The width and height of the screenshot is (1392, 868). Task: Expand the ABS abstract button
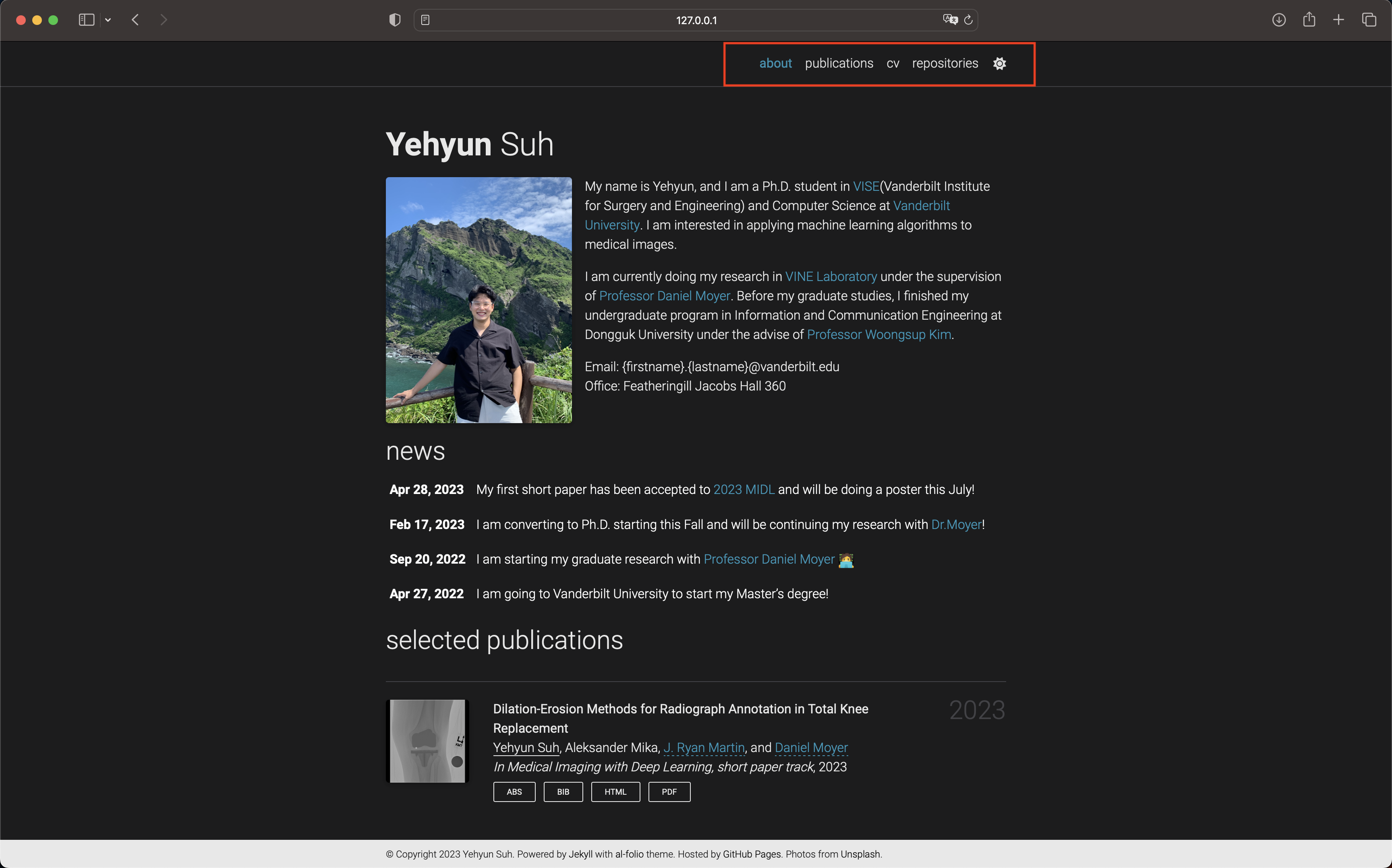[x=514, y=792]
